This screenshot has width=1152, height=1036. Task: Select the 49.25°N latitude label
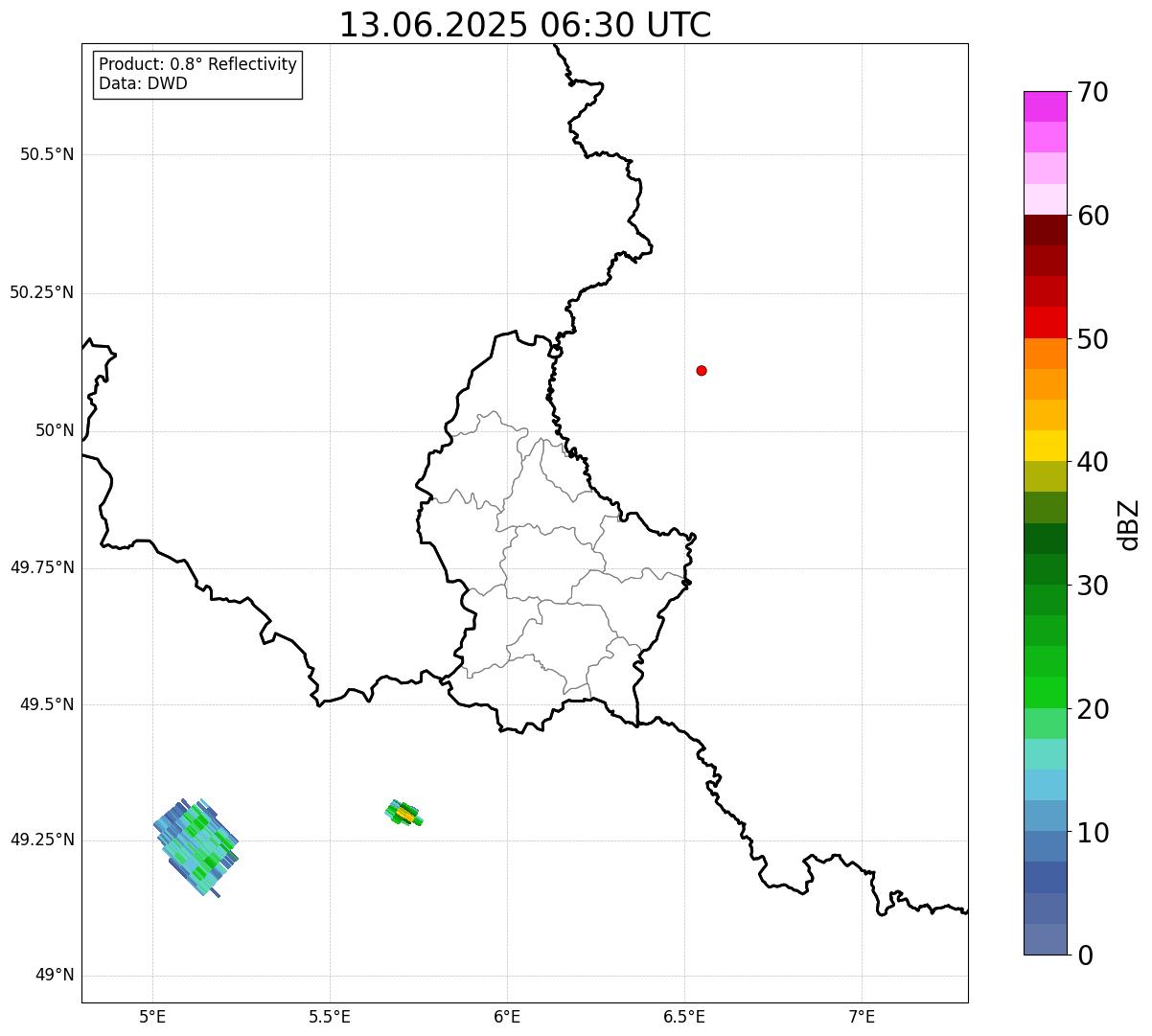point(42,840)
